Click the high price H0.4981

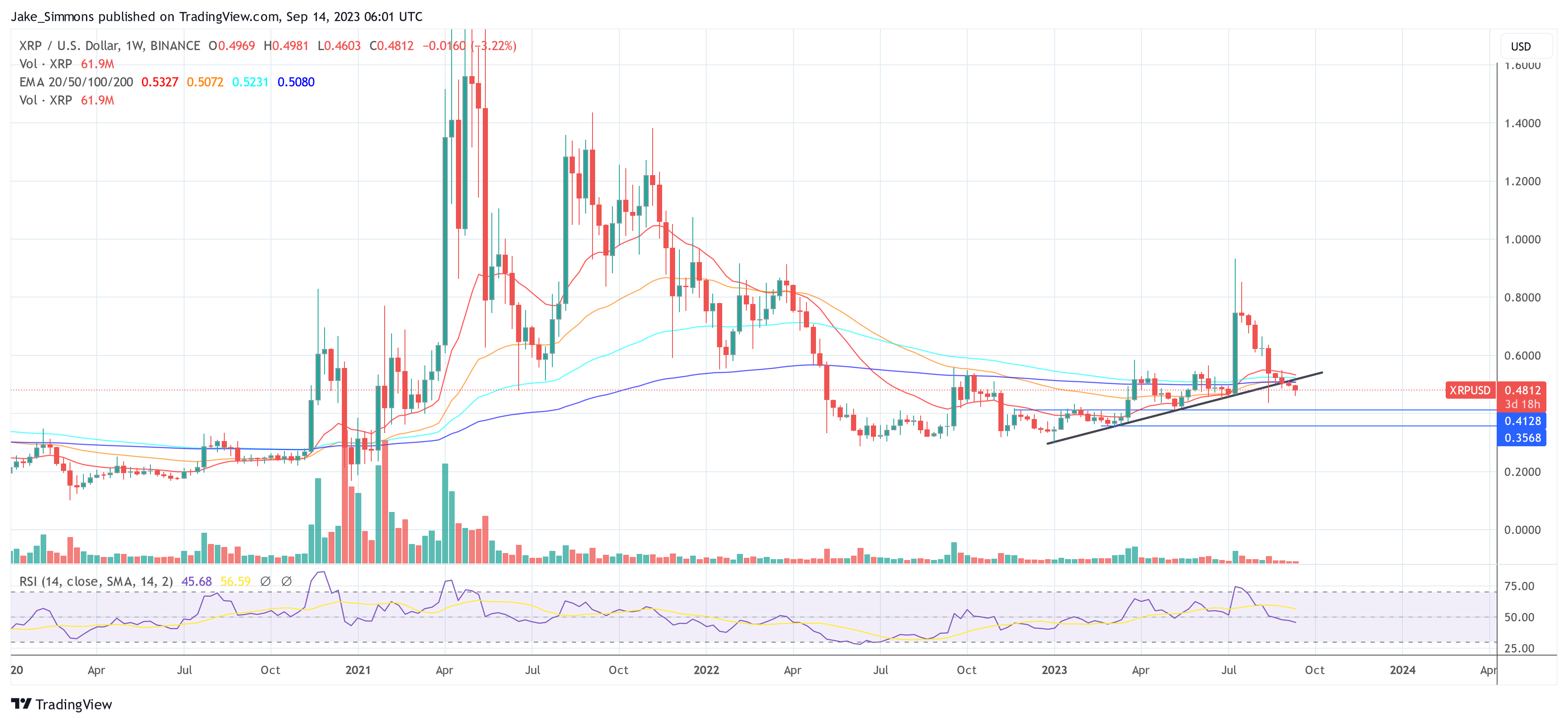[x=286, y=46]
